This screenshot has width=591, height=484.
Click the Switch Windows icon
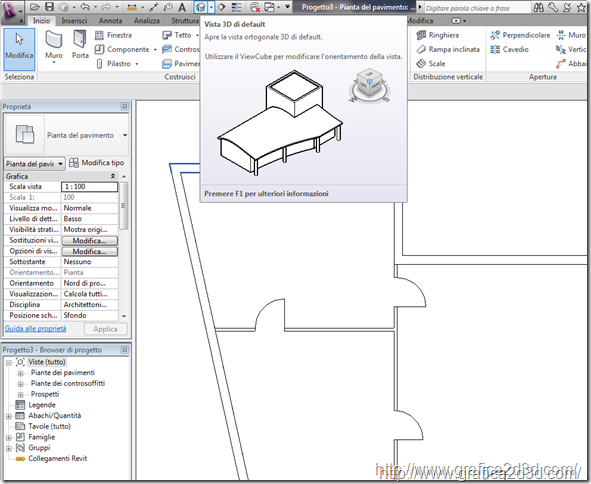[270, 7]
